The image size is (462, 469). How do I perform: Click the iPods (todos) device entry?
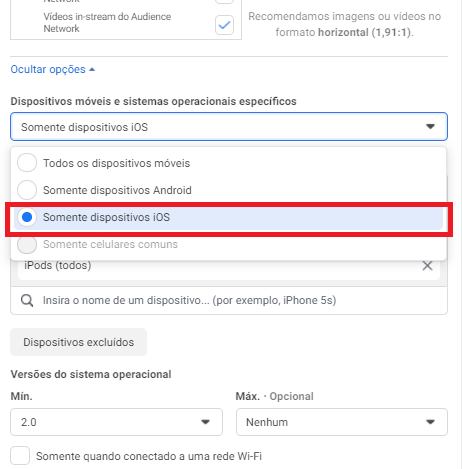coord(58,265)
